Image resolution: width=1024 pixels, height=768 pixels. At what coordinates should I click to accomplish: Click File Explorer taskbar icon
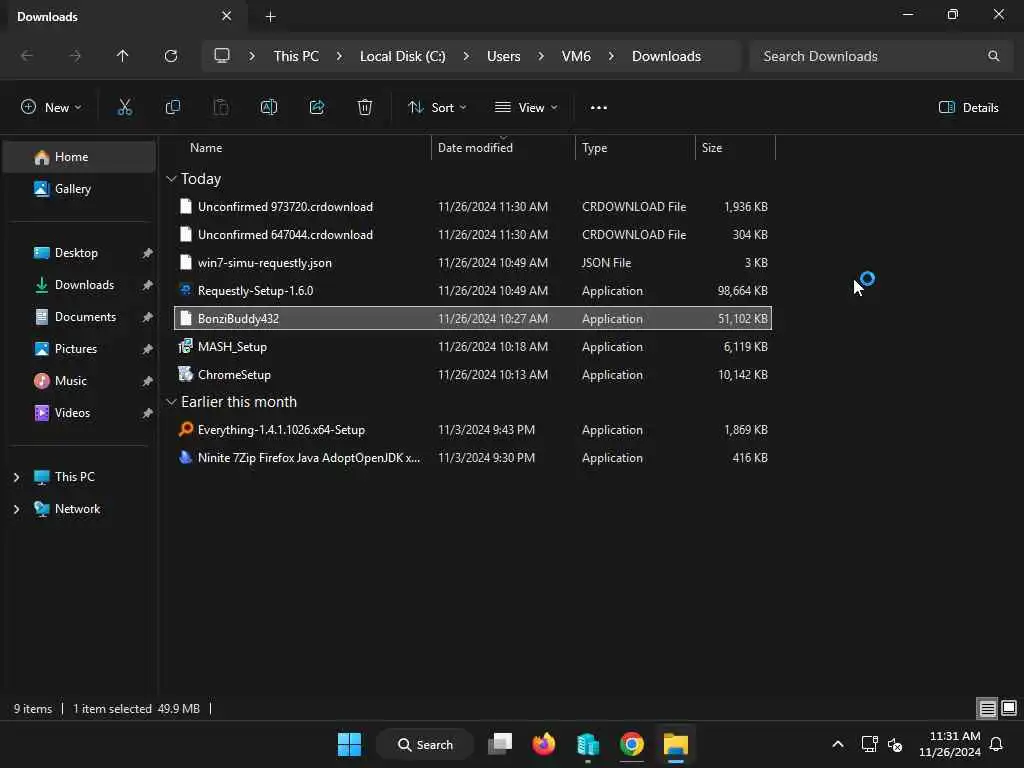point(676,744)
